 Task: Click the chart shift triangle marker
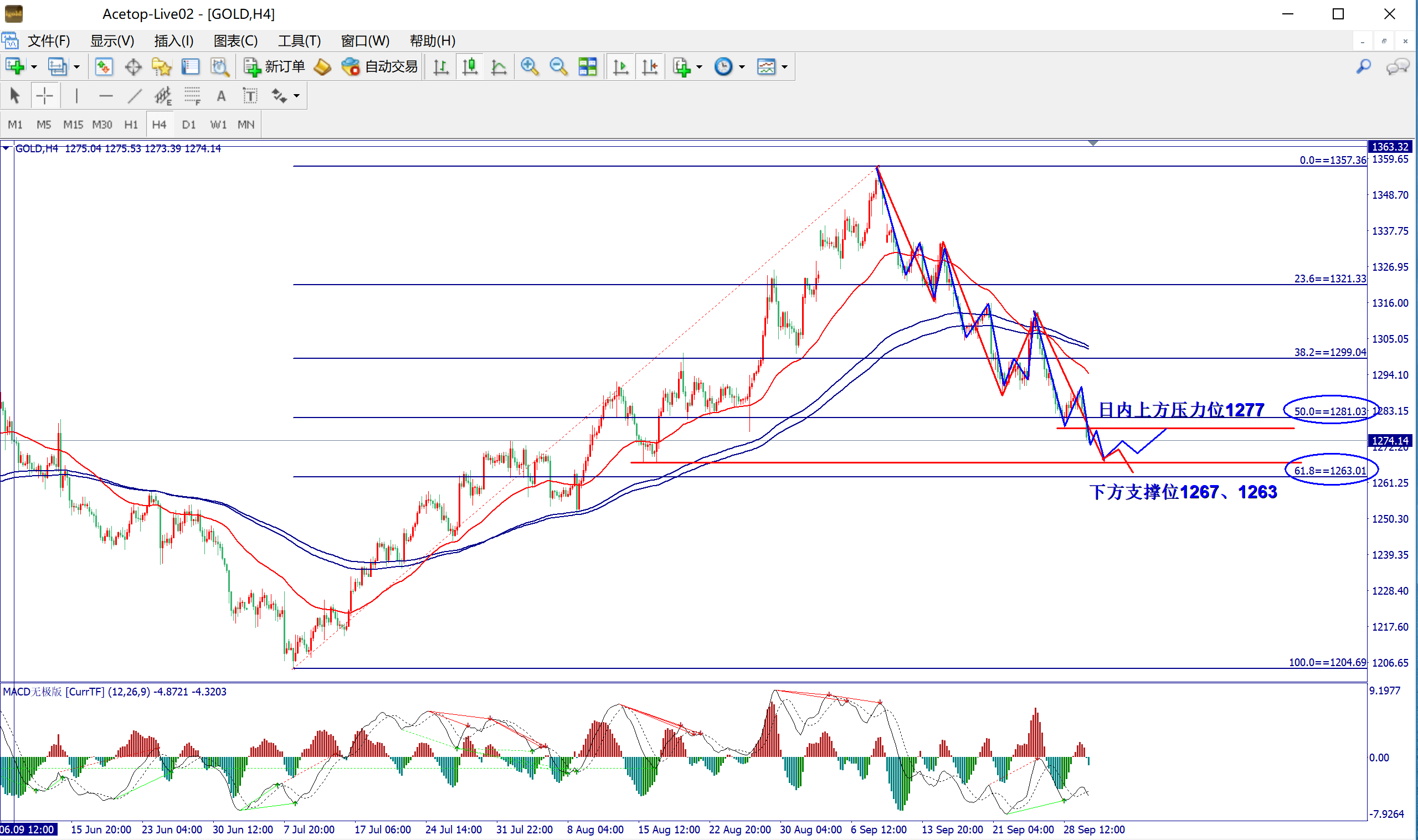coord(1092,143)
